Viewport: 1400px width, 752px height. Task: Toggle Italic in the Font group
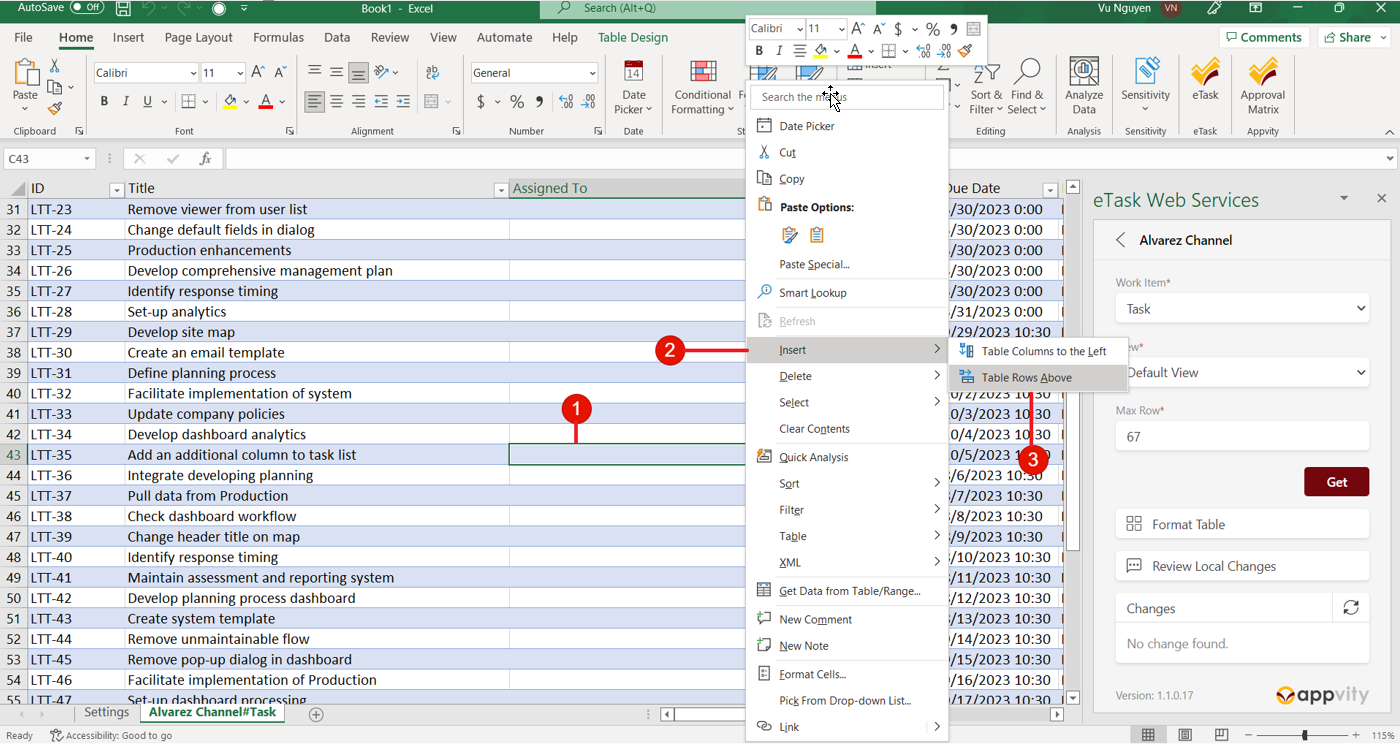(126, 101)
